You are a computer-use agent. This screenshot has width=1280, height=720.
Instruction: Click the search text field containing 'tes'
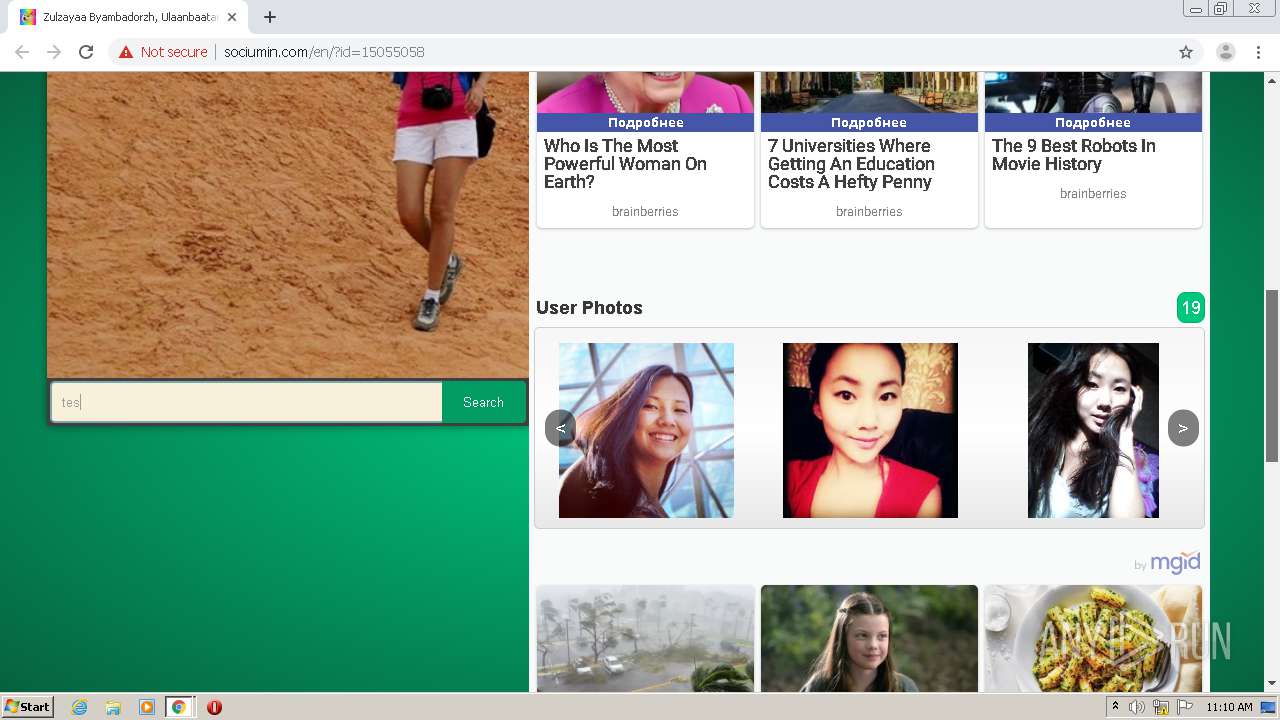click(247, 402)
